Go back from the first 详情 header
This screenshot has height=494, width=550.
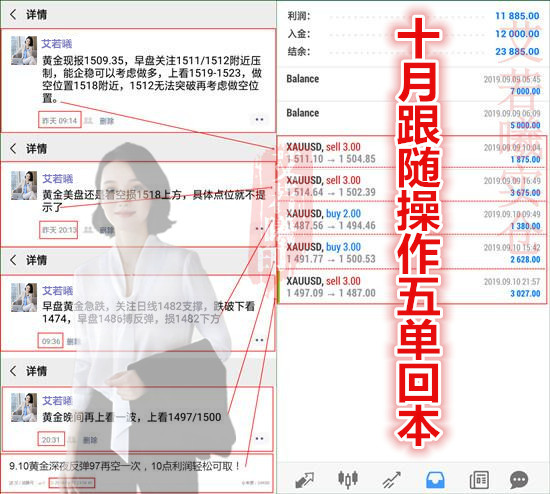point(13,14)
